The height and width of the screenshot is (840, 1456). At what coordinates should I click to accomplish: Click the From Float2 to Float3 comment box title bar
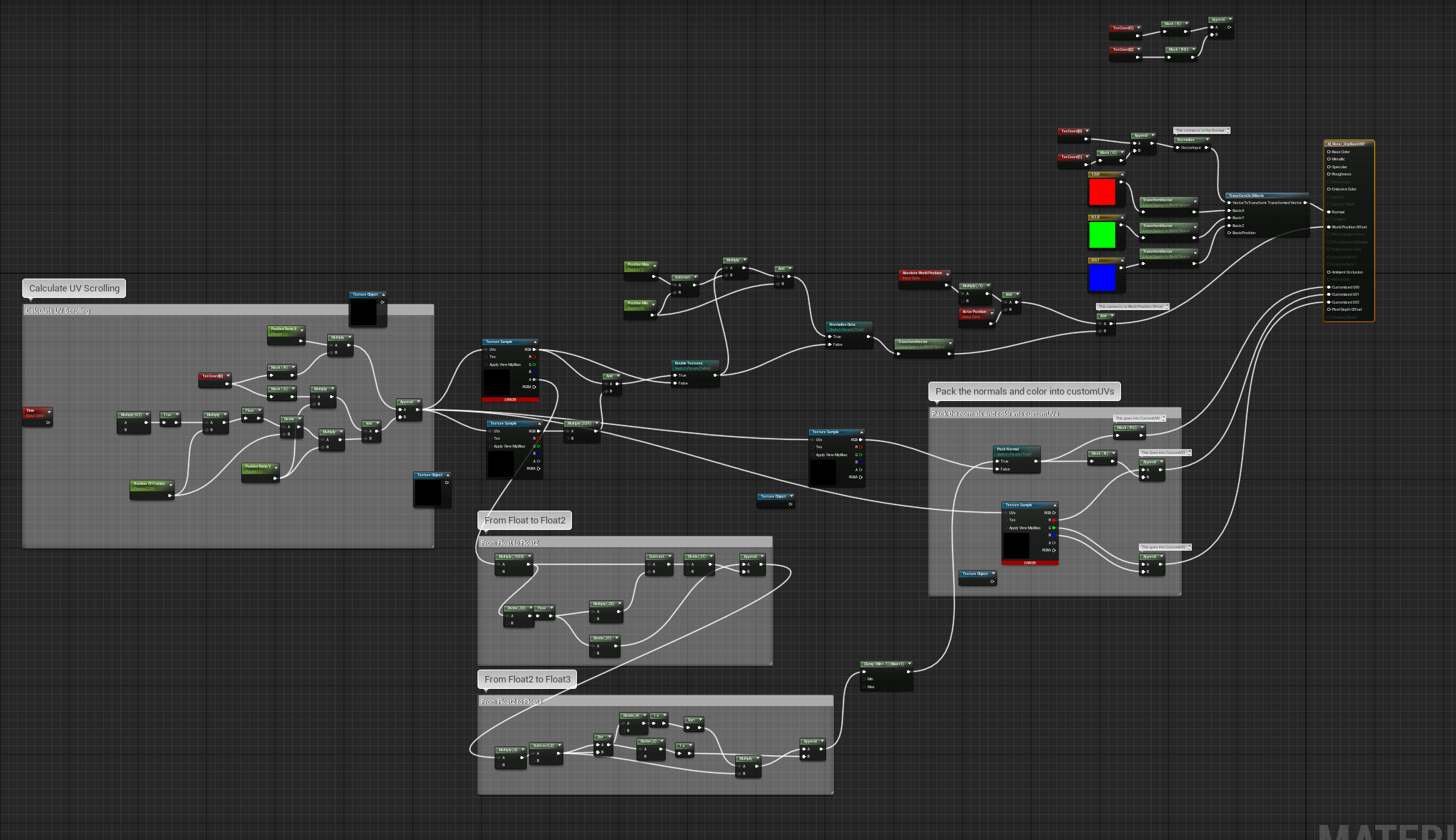[655, 701]
